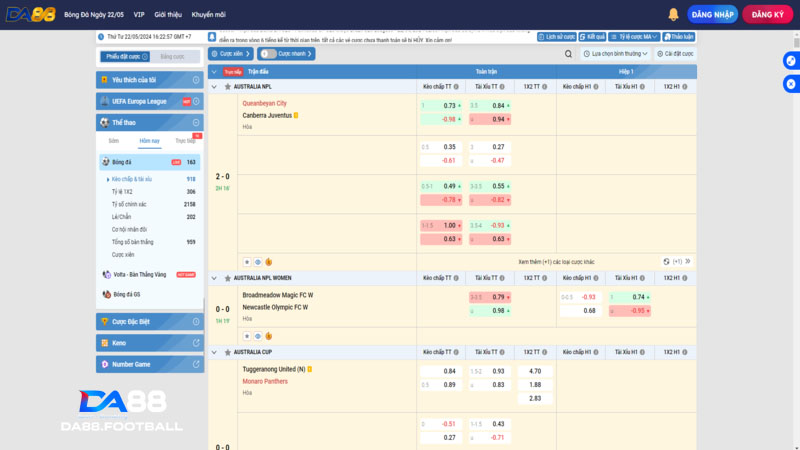This screenshot has width=800, height=450.
Task: Switch to the Hôm nay tab
Action: 149,141
